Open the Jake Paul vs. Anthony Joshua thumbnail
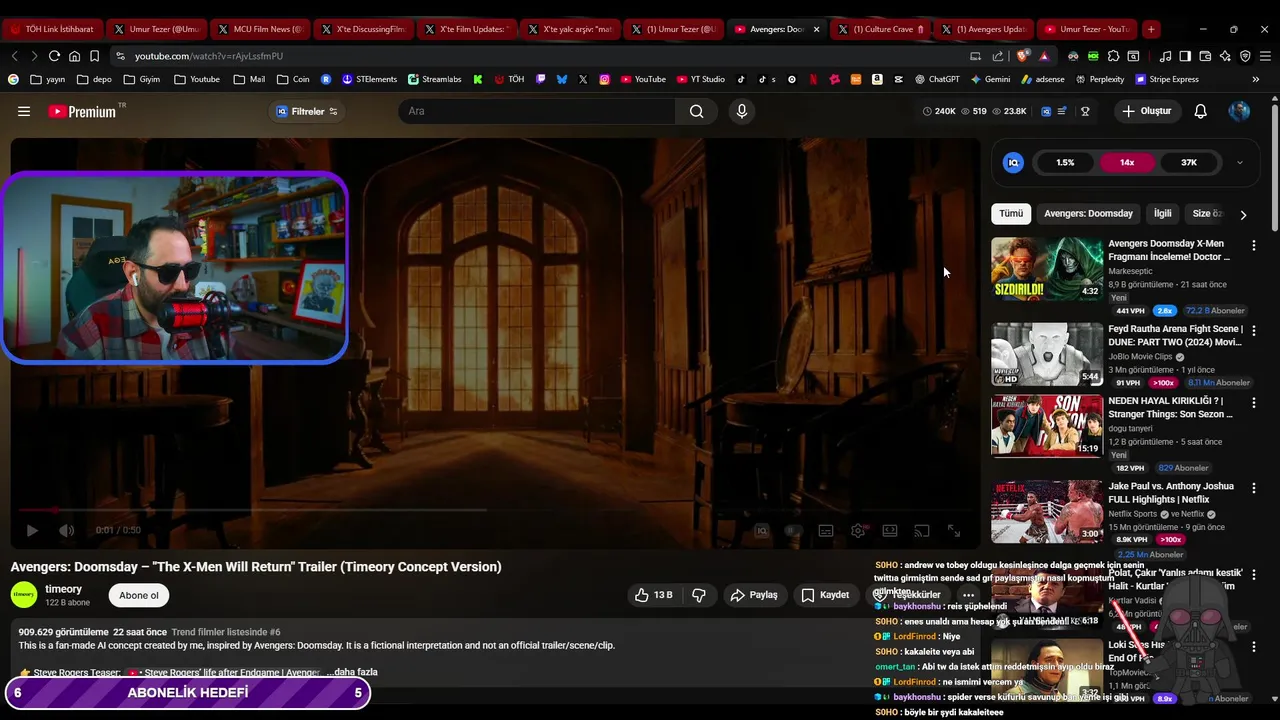The image size is (1280, 720). (1047, 511)
